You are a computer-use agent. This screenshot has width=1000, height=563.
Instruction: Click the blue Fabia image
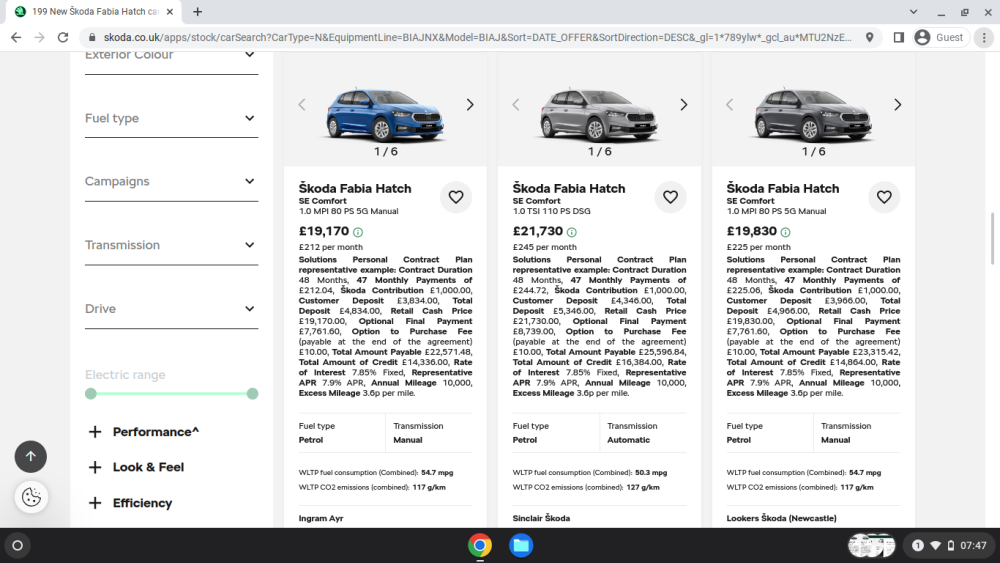[x=385, y=114]
